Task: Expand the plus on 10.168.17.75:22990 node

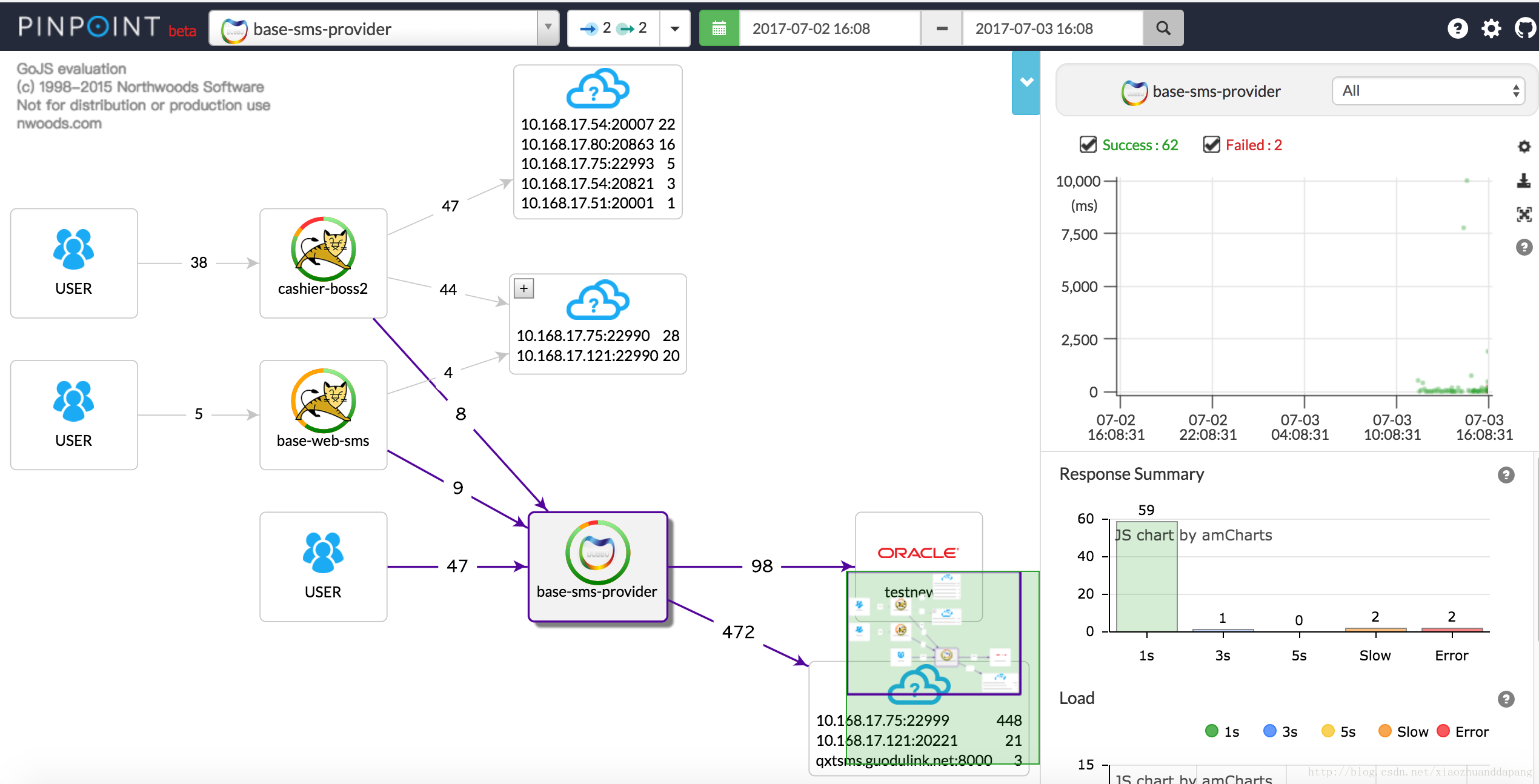Action: pyautogui.click(x=524, y=288)
